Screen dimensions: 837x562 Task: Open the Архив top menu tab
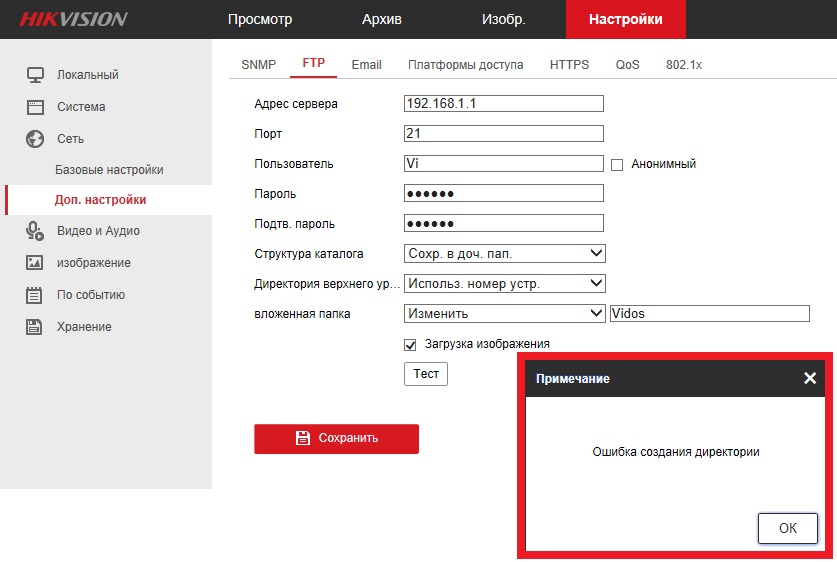click(x=381, y=19)
